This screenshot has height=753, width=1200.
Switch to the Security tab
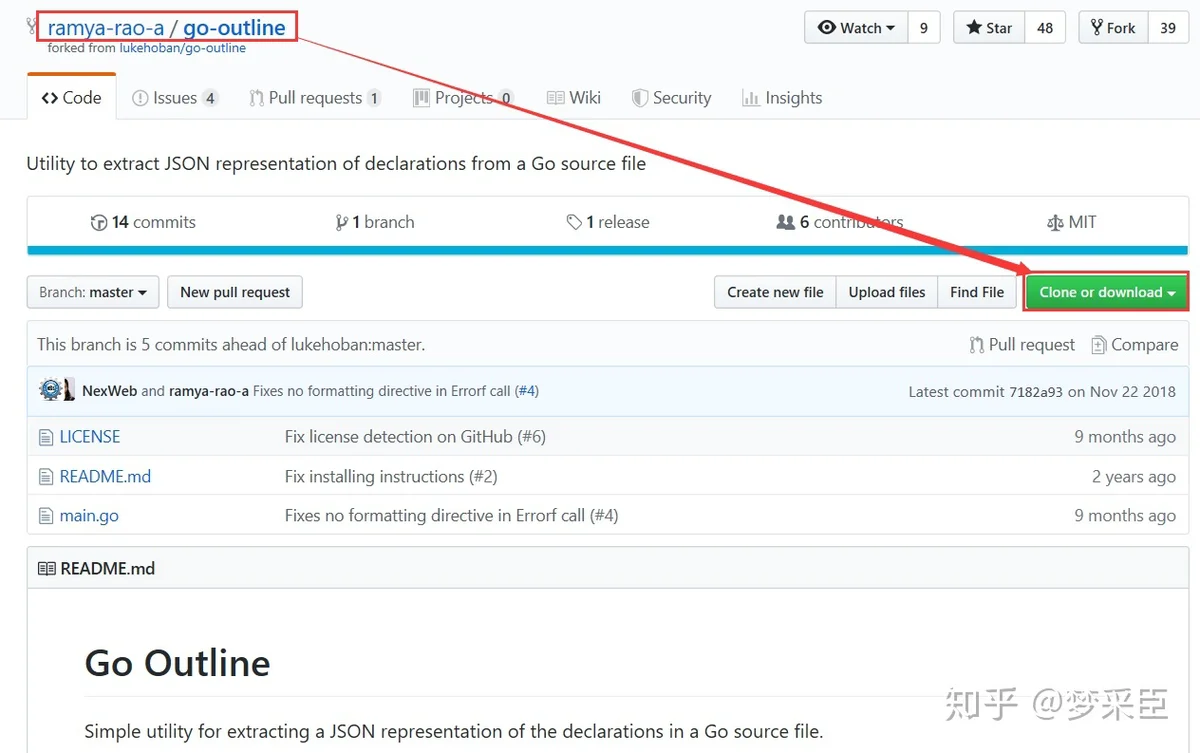[671, 97]
